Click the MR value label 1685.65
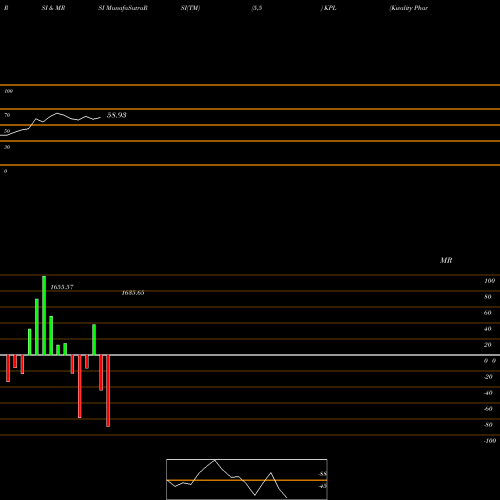The image size is (500, 500). pyautogui.click(x=133, y=293)
